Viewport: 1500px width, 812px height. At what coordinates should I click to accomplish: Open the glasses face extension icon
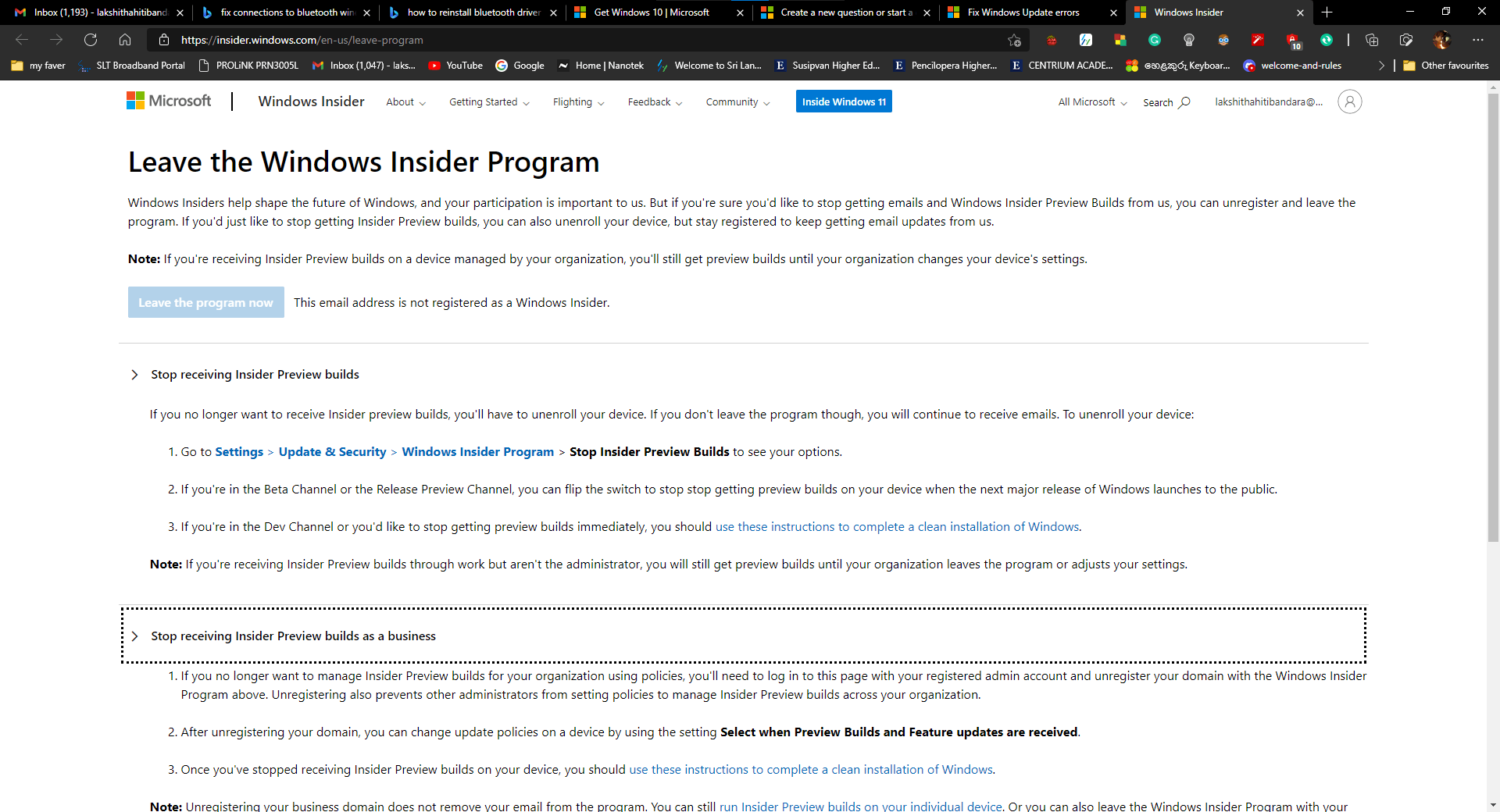pos(1223,40)
